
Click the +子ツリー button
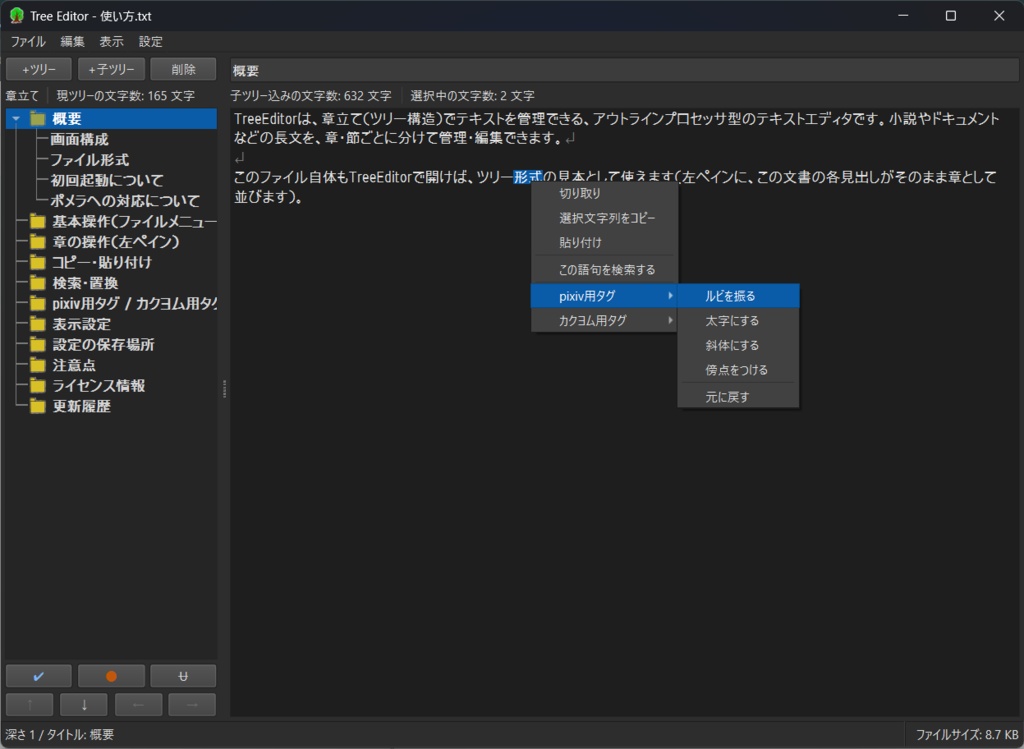pos(111,69)
